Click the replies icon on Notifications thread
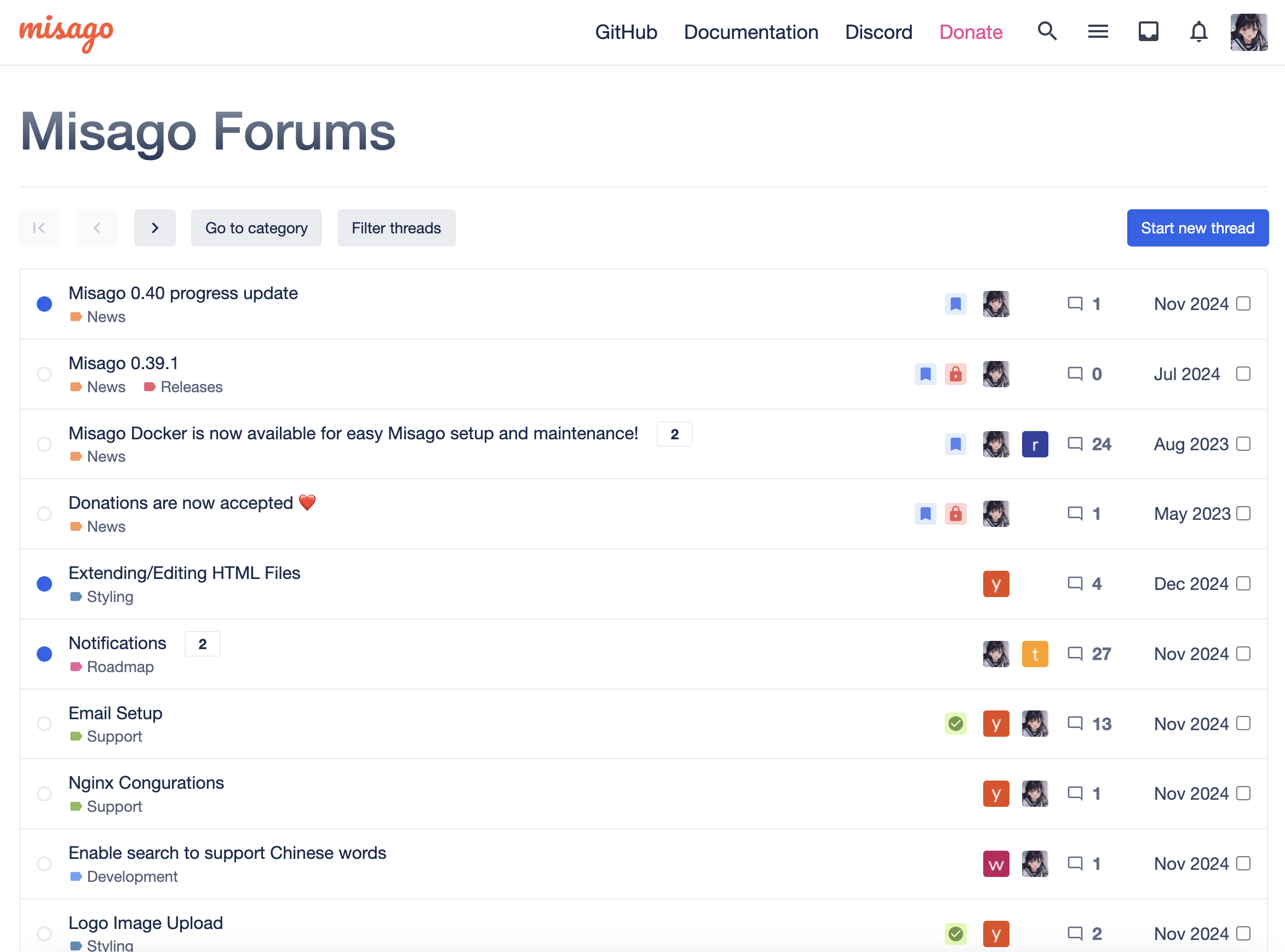Image resolution: width=1285 pixels, height=952 pixels. pyautogui.click(x=1075, y=653)
